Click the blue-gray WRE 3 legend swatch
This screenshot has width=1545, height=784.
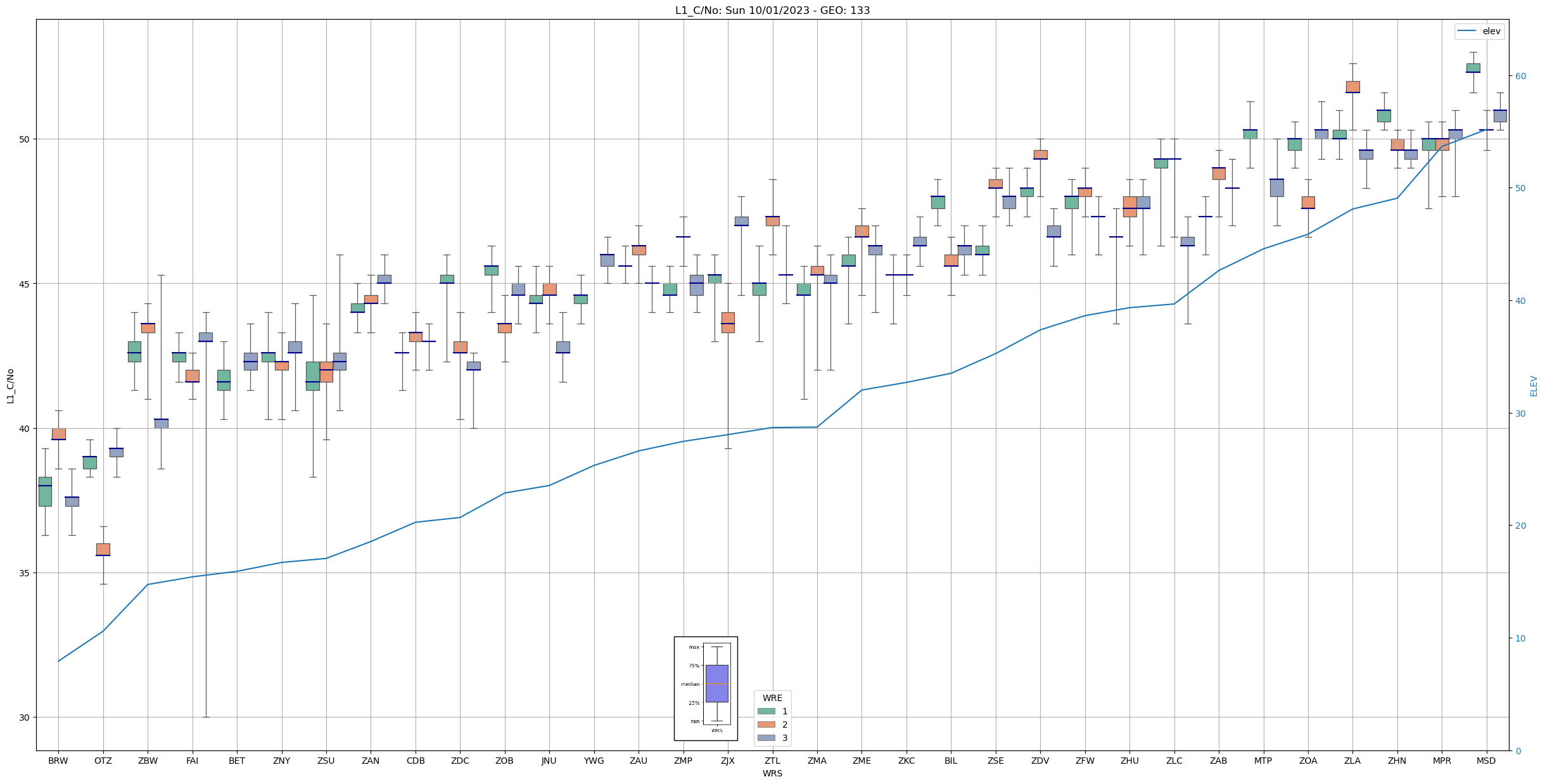coord(766,738)
